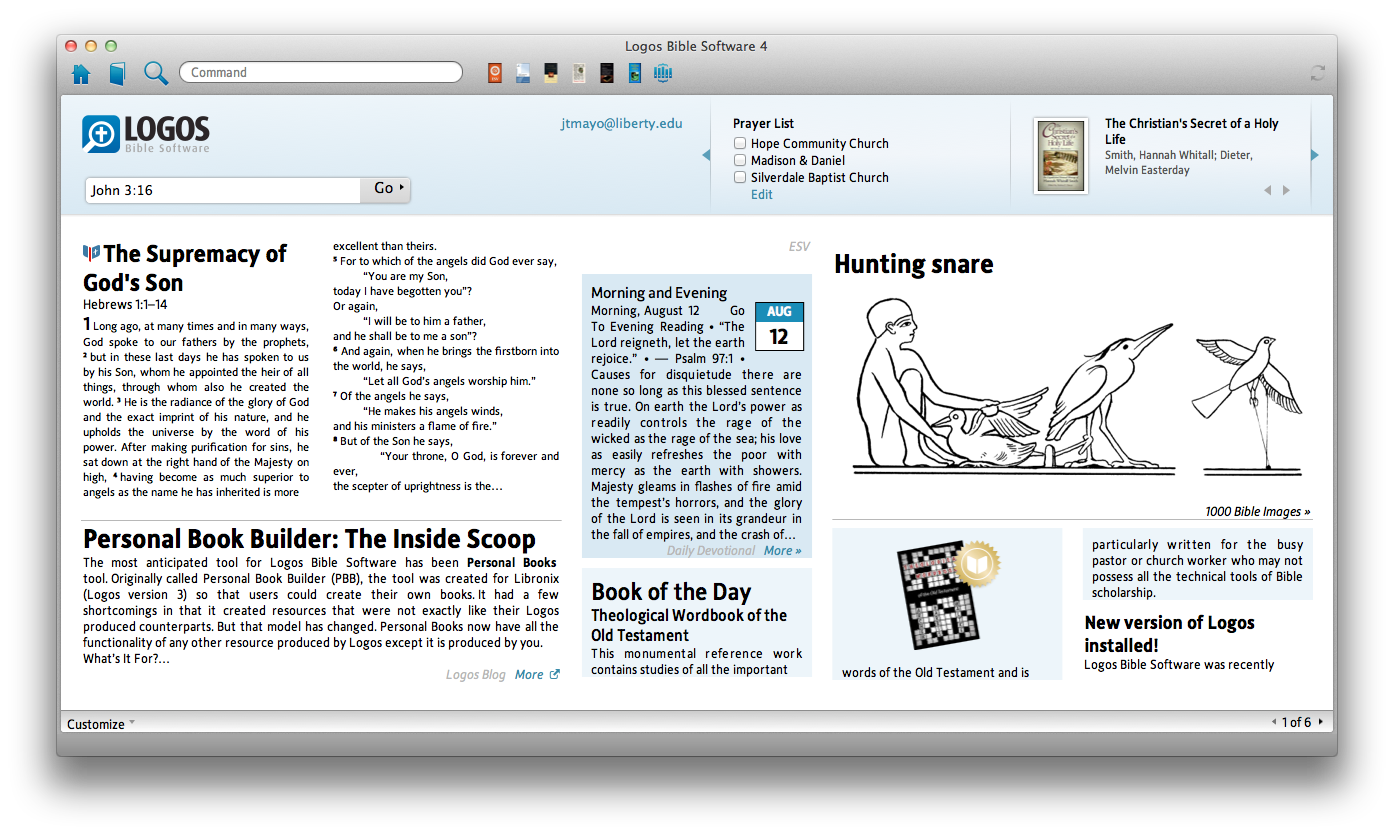
Task: Click the Logos Blog label
Action: pyautogui.click(x=476, y=675)
